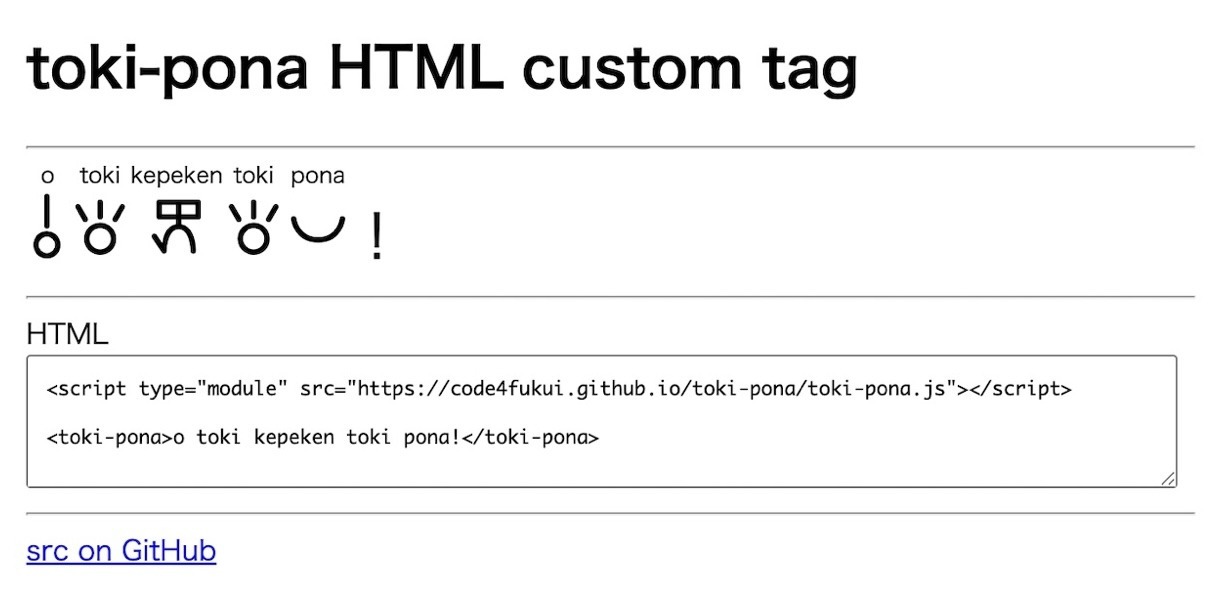Click the script tag line in textarea

click(559, 389)
